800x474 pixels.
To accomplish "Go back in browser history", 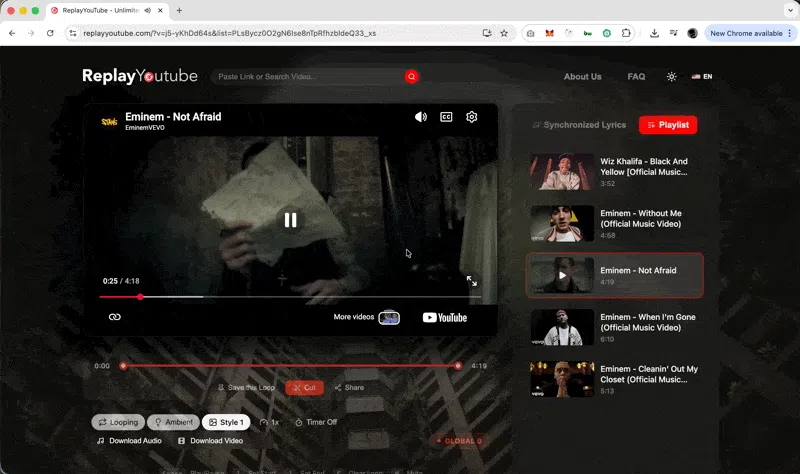I will point(12,33).
